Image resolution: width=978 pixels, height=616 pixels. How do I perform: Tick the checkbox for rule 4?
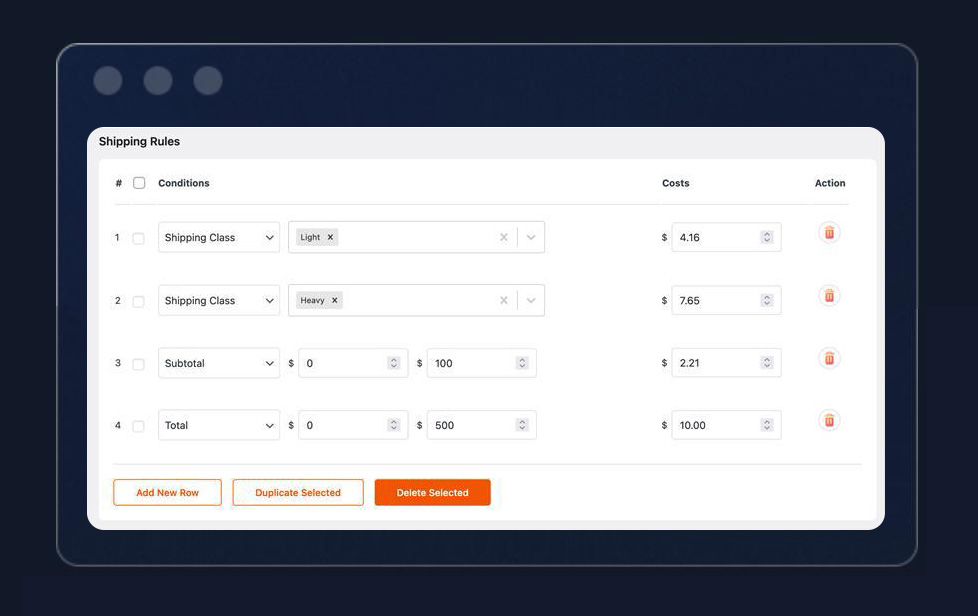point(139,426)
